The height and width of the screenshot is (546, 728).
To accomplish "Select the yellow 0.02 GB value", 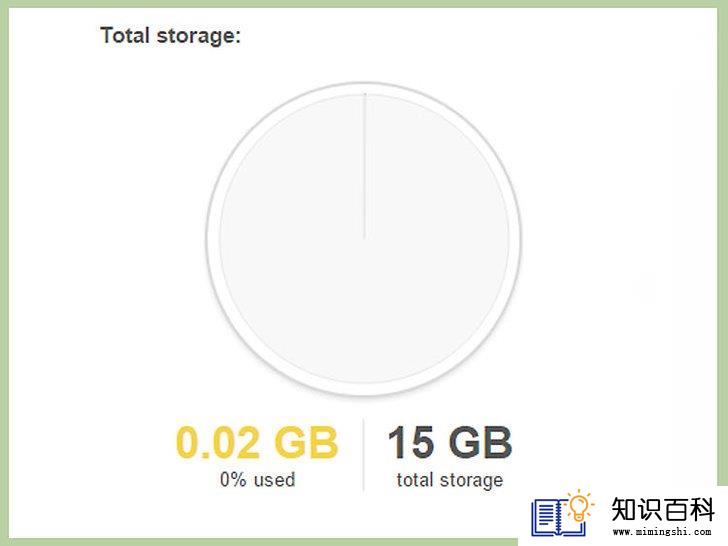I will coord(257,442).
